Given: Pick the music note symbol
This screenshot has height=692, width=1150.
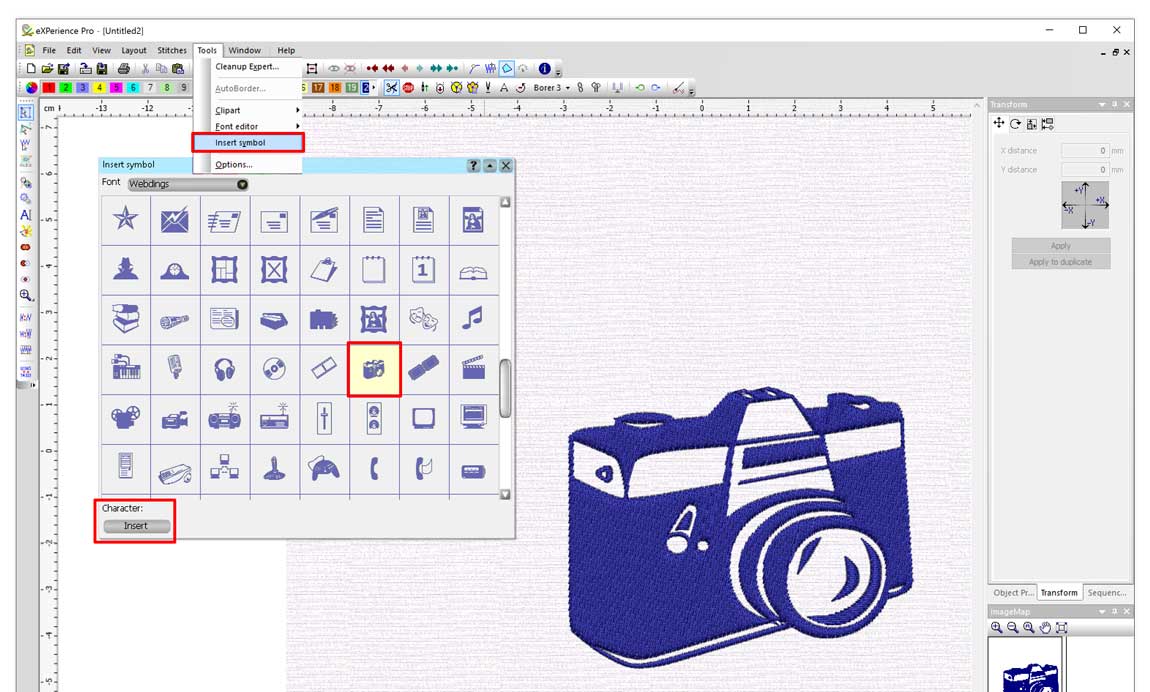Looking at the screenshot, I should point(473,319).
